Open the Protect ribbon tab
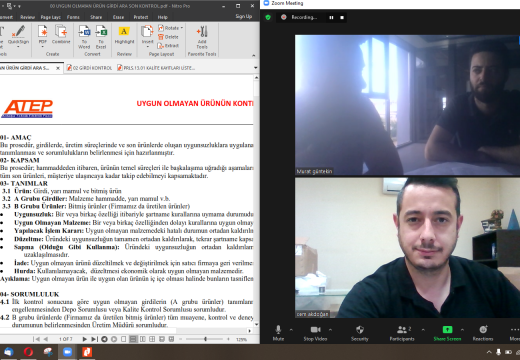The height and width of the screenshot is (360, 520). (141, 17)
